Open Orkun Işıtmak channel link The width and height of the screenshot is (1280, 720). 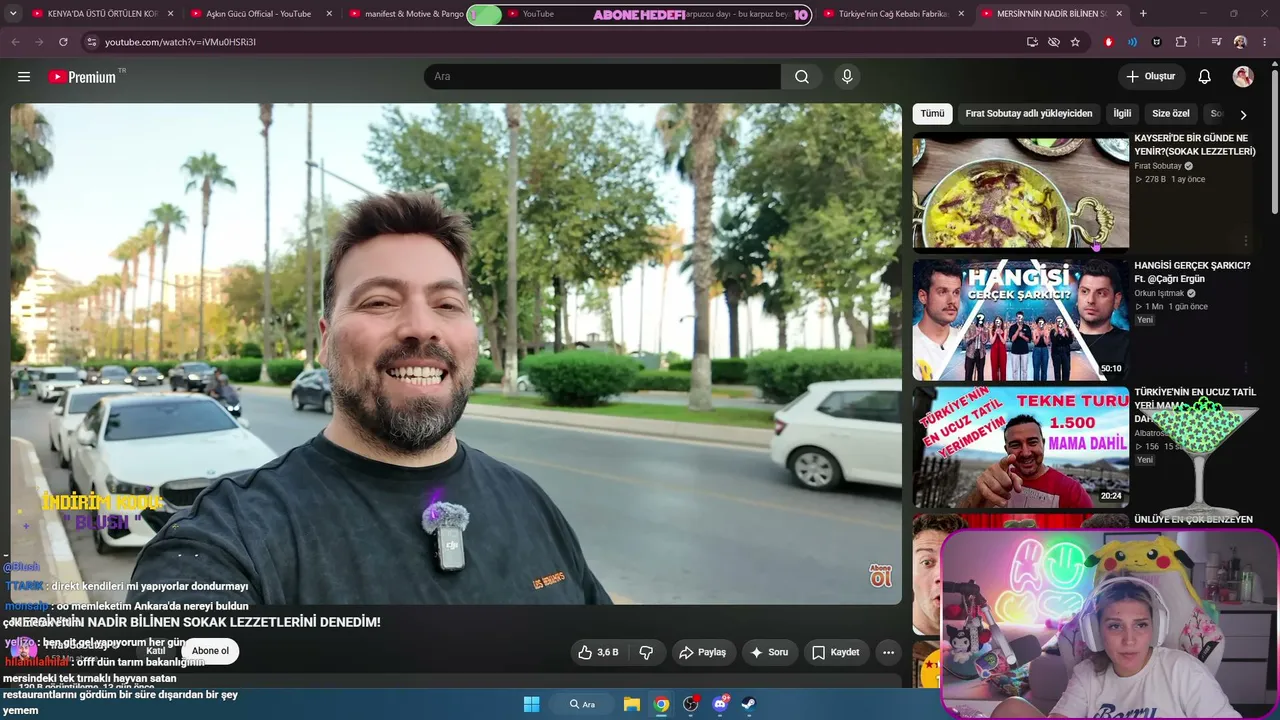point(1158,293)
